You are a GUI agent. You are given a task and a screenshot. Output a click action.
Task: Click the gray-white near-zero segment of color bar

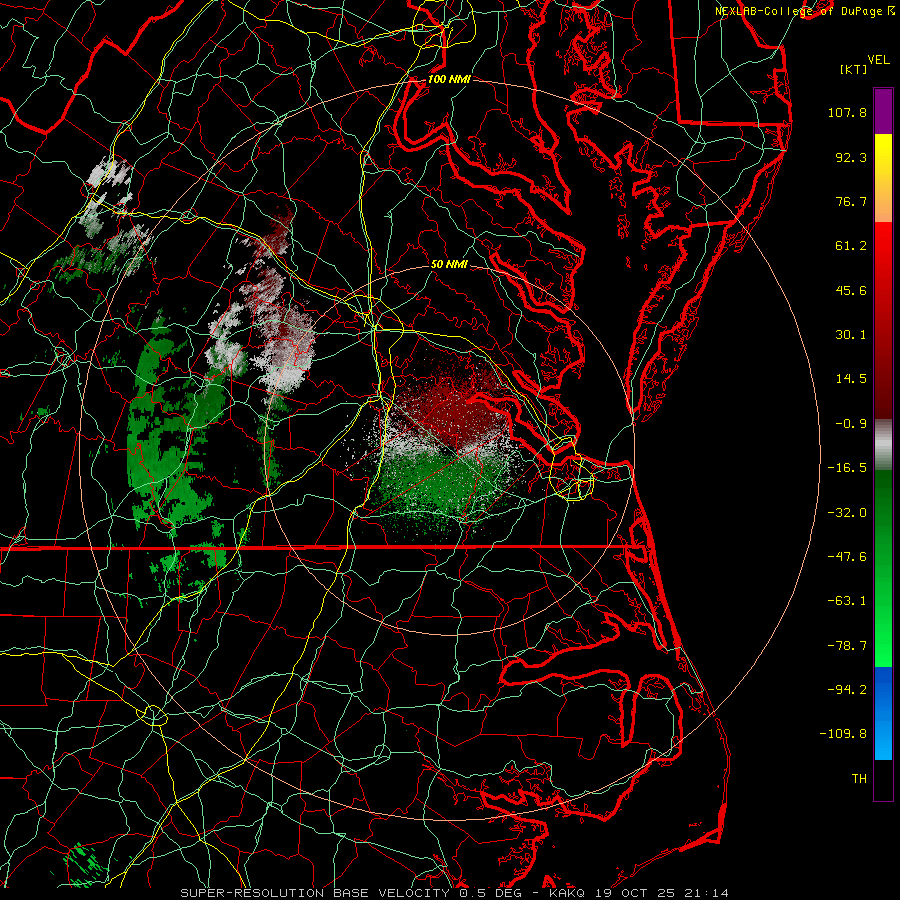[x=883, y=445]
